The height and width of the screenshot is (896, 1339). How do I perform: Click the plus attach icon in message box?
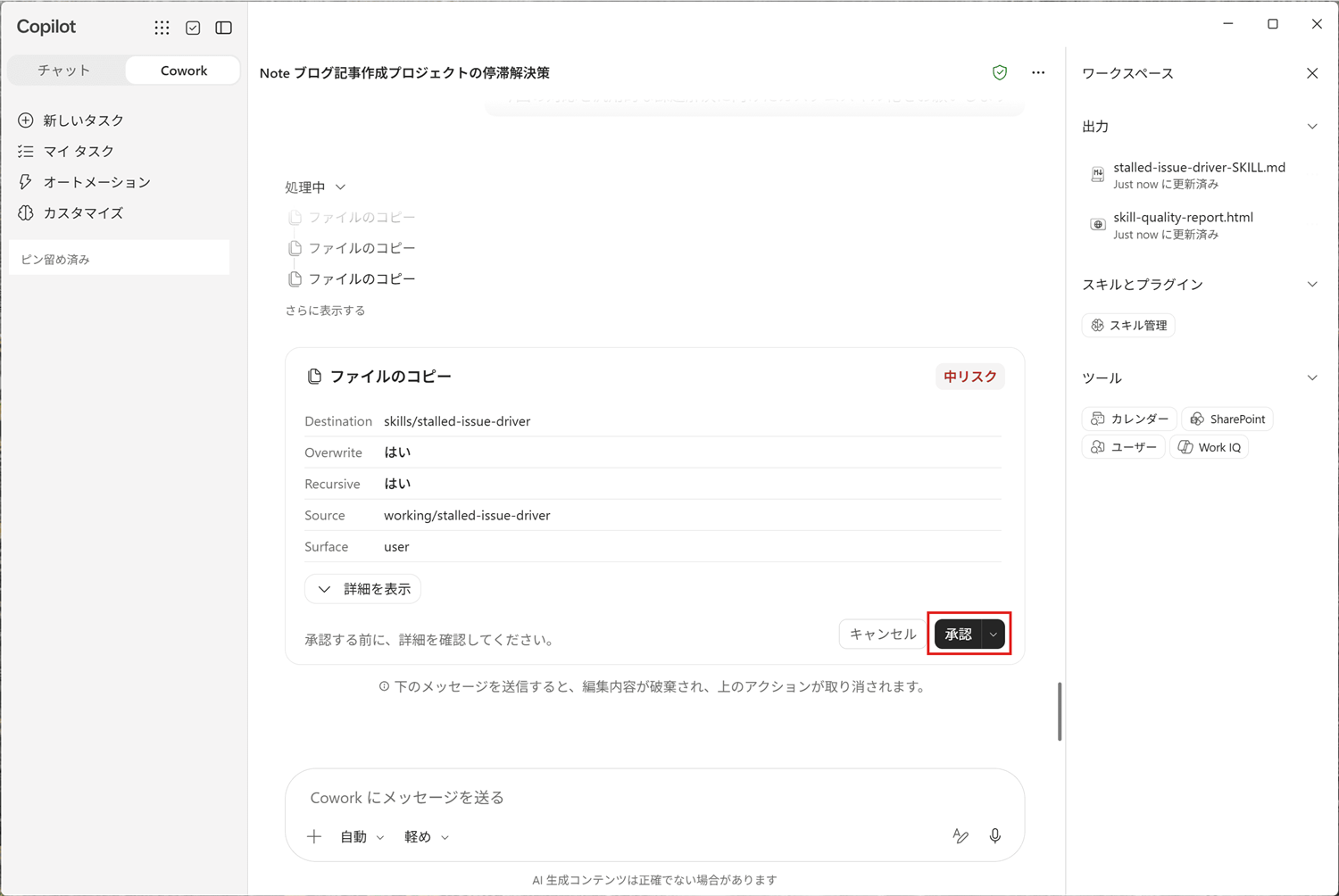(314, 836)
